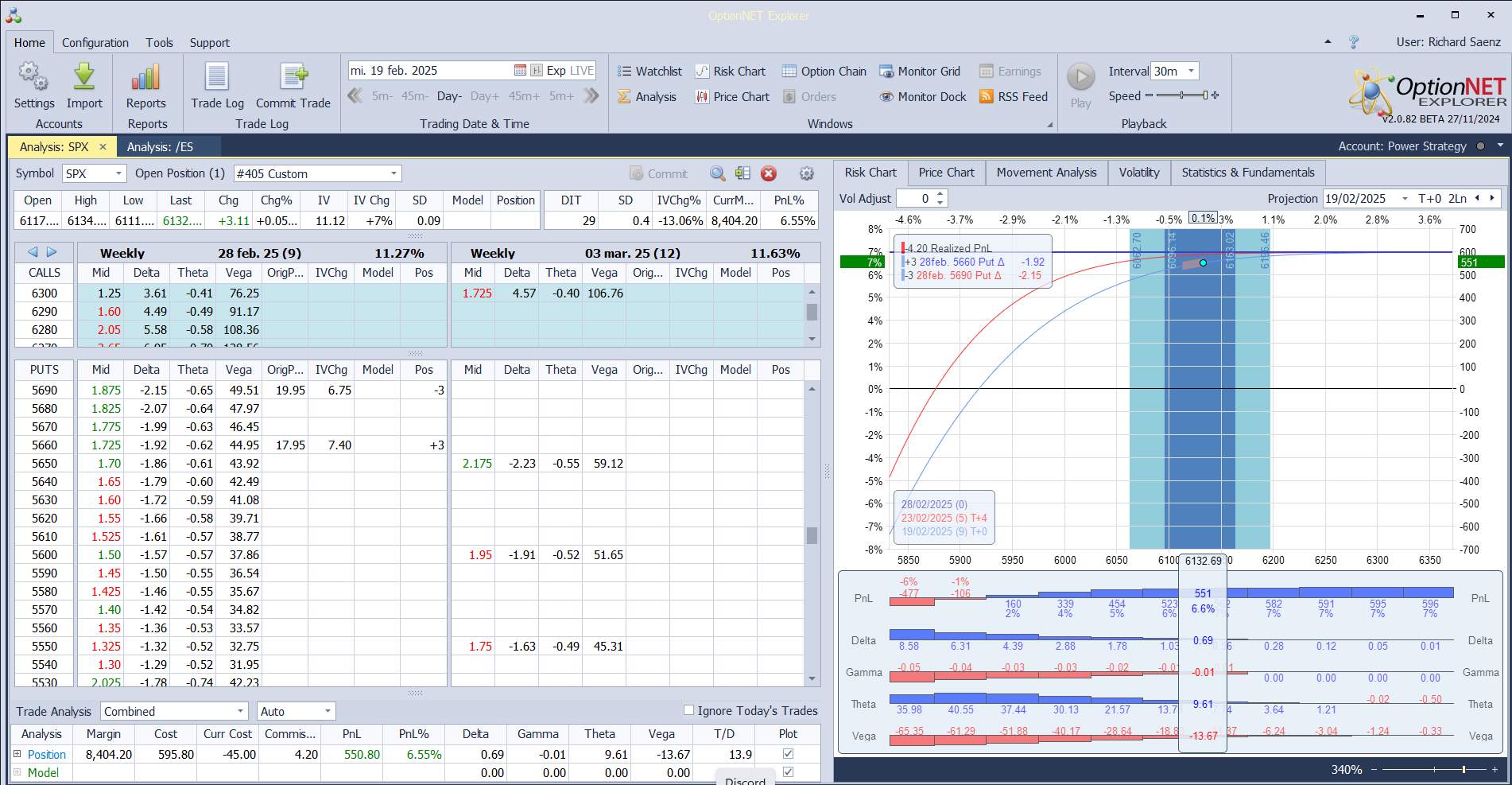Toggle Plot checkbox for Model row
Screen dimensions: 1512x785
[x=788, y=772]
